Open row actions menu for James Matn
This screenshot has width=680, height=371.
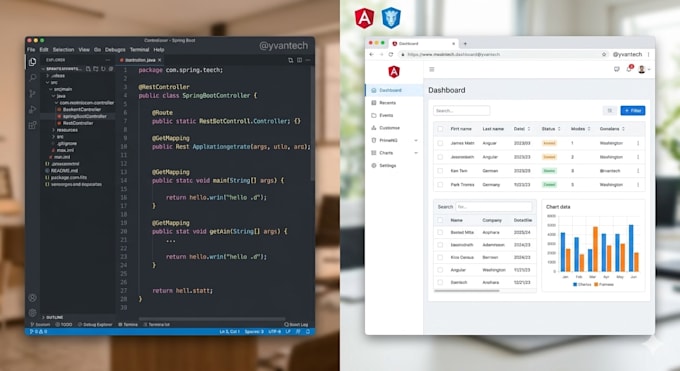pos(638,143)
